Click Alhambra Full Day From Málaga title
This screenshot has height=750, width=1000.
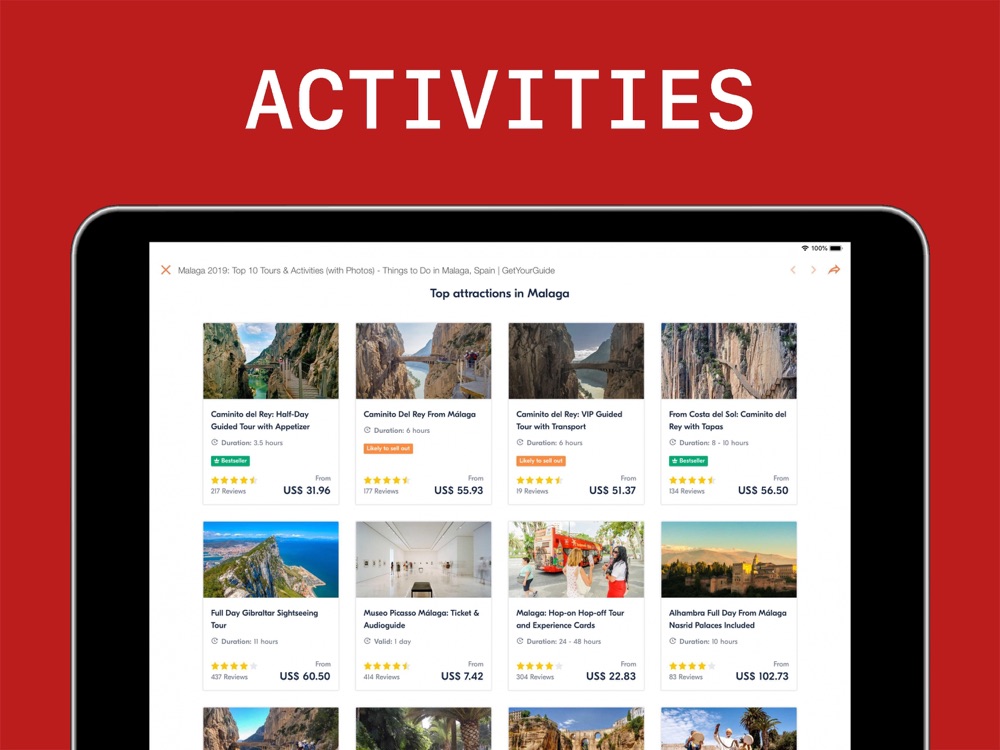point(728,619)
